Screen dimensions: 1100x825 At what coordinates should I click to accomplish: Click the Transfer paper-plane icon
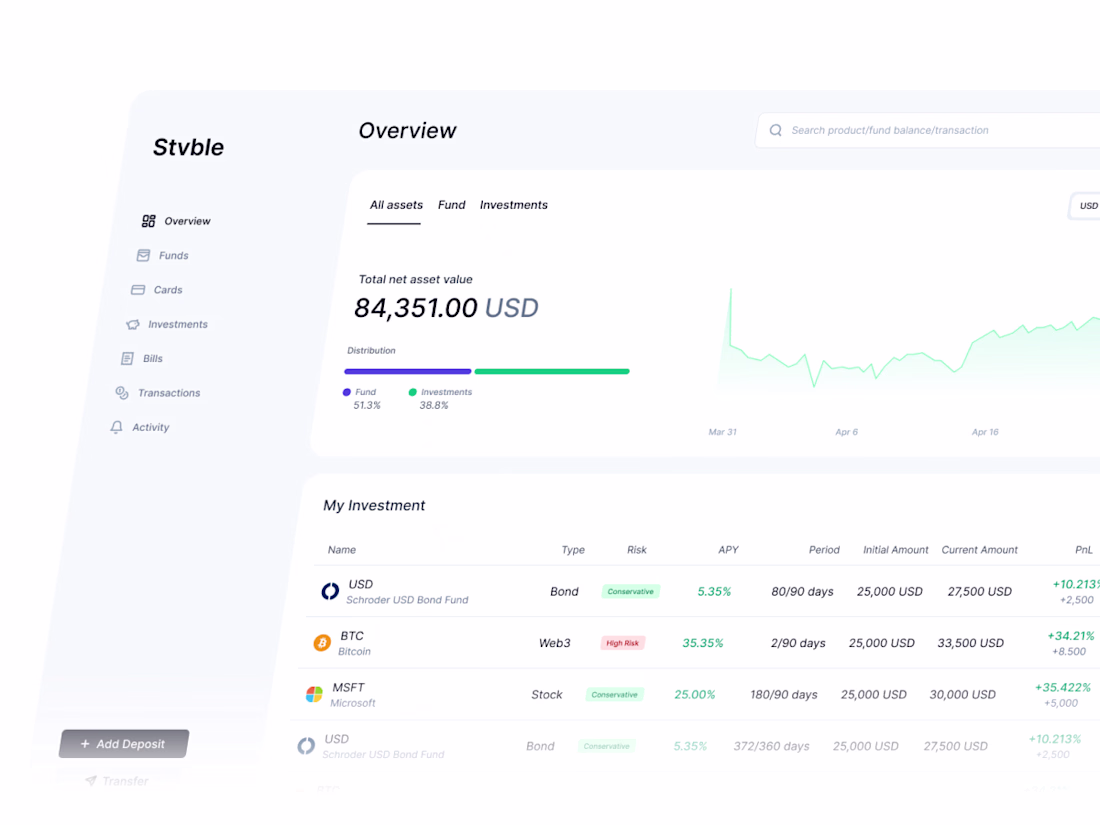click(90, 781)
